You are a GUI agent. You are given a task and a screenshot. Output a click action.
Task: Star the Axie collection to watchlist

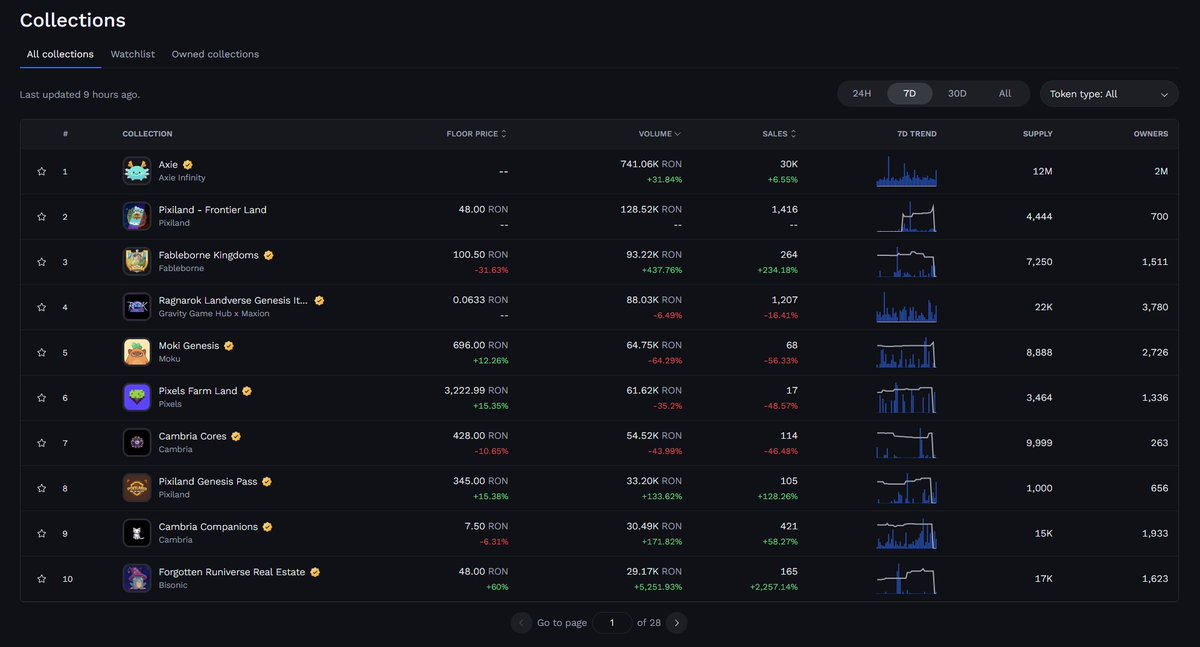click(x=42, y=172)
